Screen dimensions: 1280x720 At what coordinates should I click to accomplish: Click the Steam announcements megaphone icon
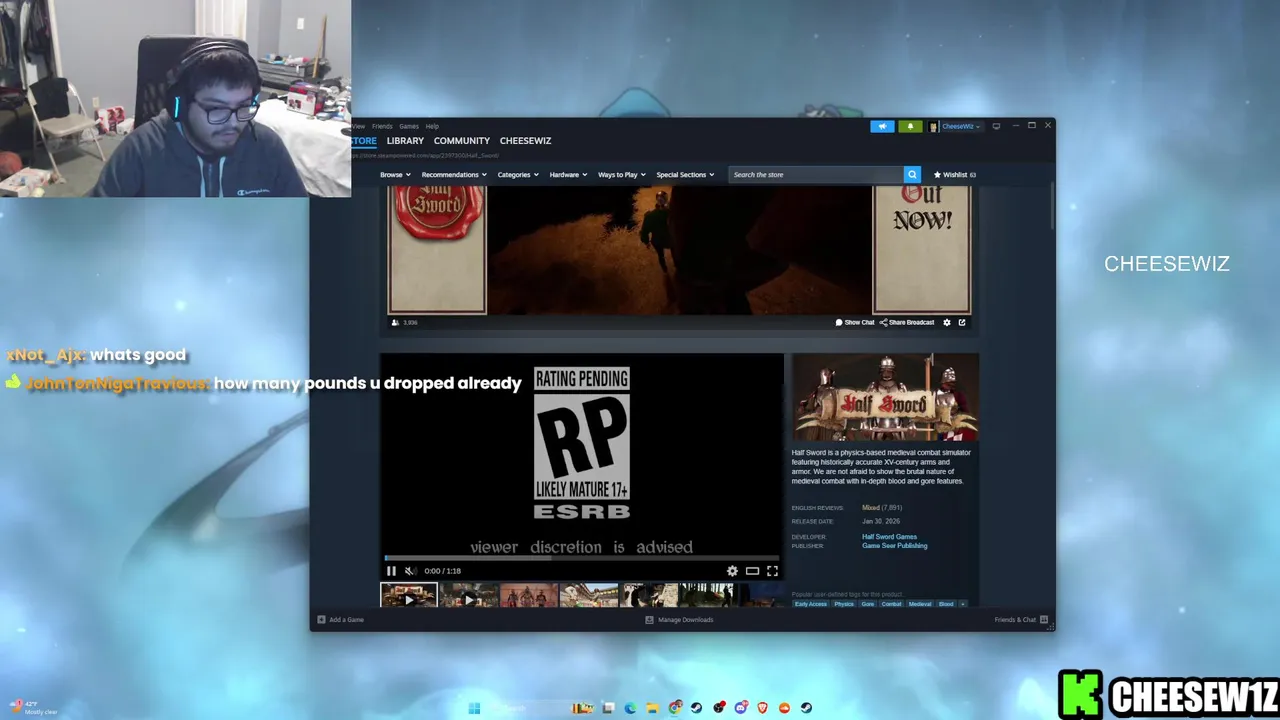pyautogui.click(x=882, y=126)
